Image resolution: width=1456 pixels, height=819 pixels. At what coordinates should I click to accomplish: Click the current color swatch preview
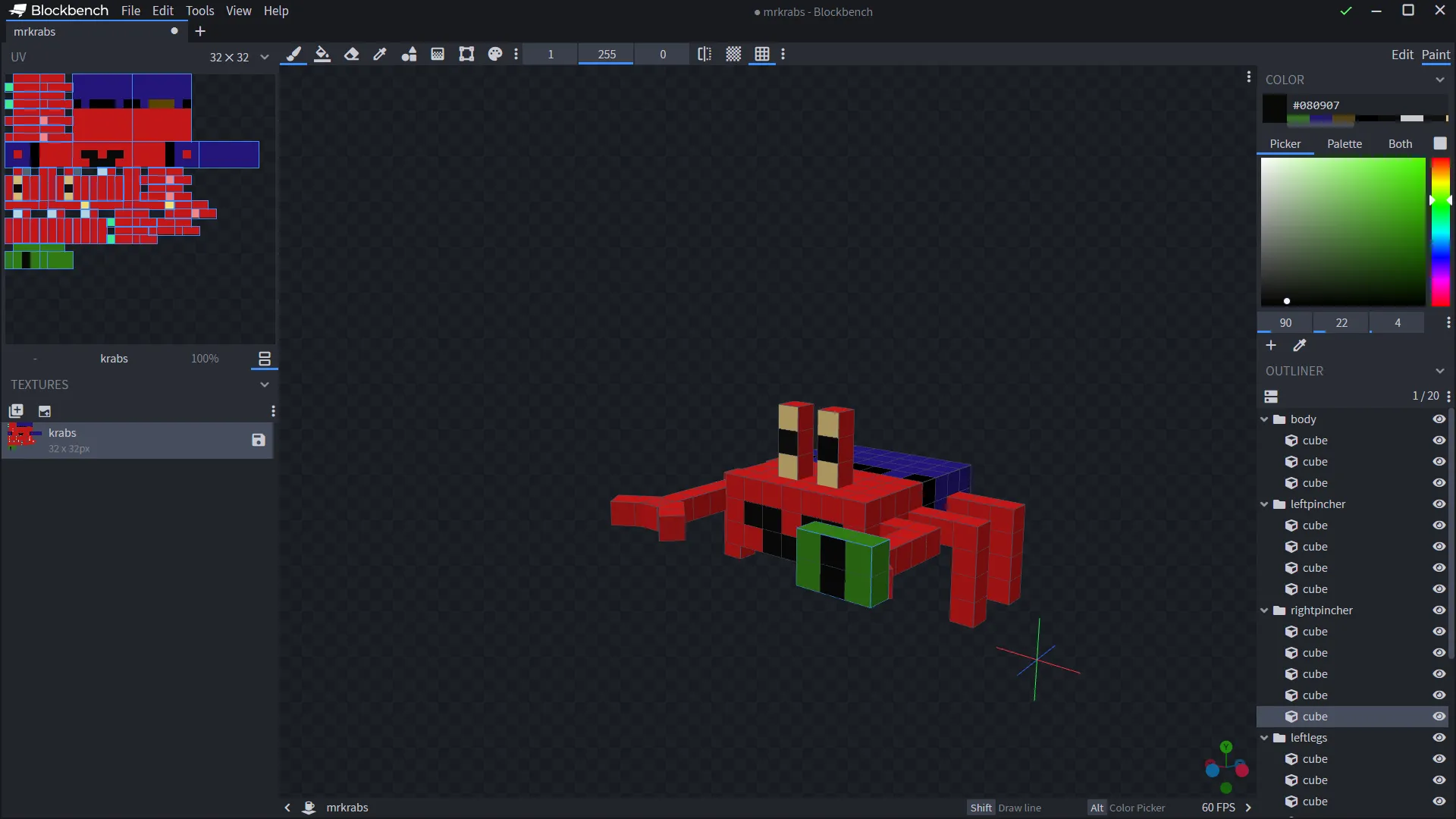(1275, 108)
